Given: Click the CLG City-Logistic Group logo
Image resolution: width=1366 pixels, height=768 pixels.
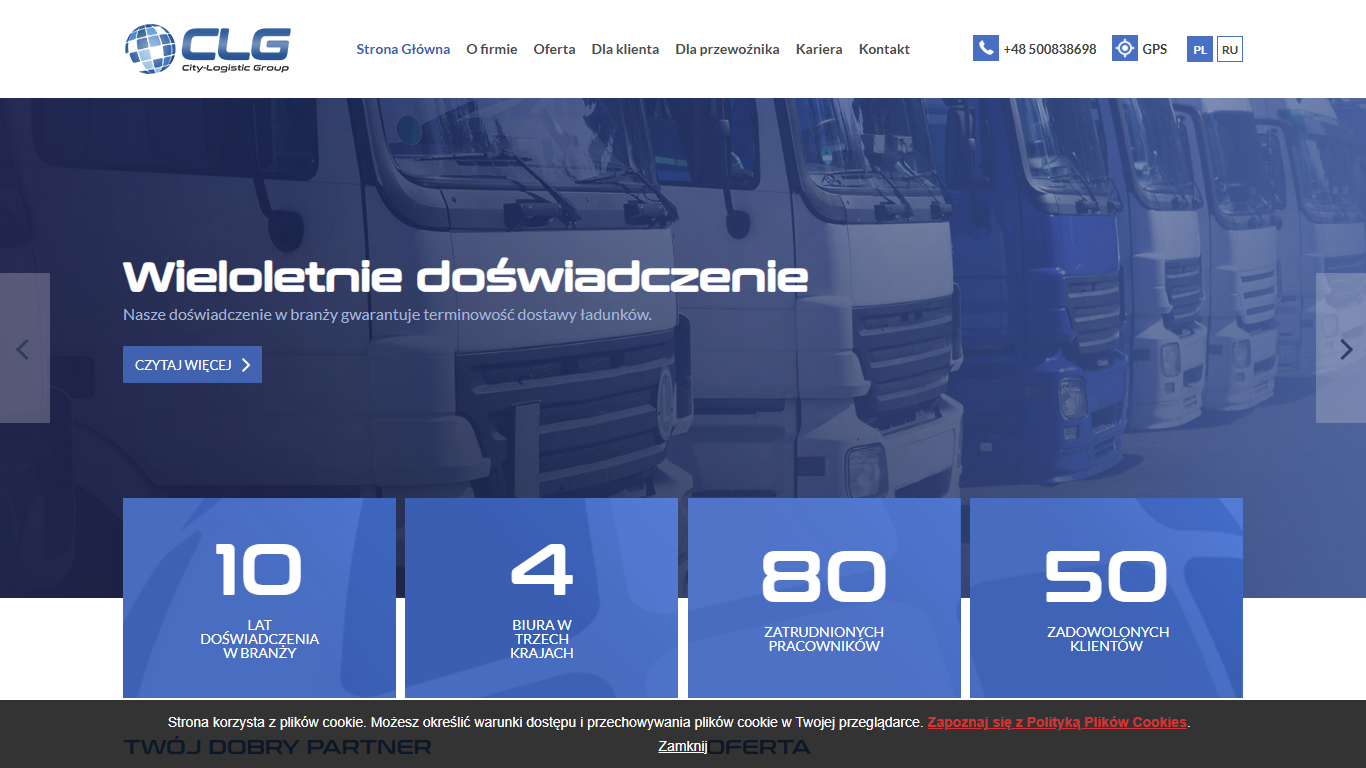Looking at the screenshot, I should pyautogui.click(x=208, y=49).
